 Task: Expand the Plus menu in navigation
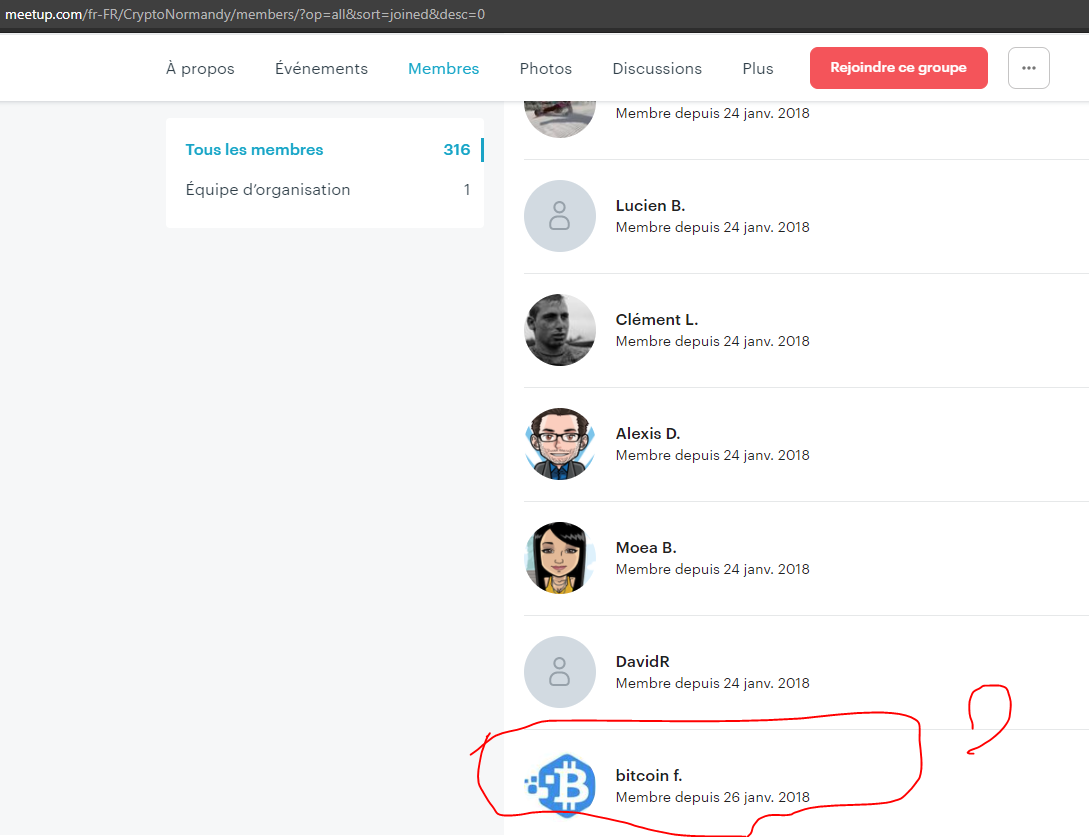(757, 69)
